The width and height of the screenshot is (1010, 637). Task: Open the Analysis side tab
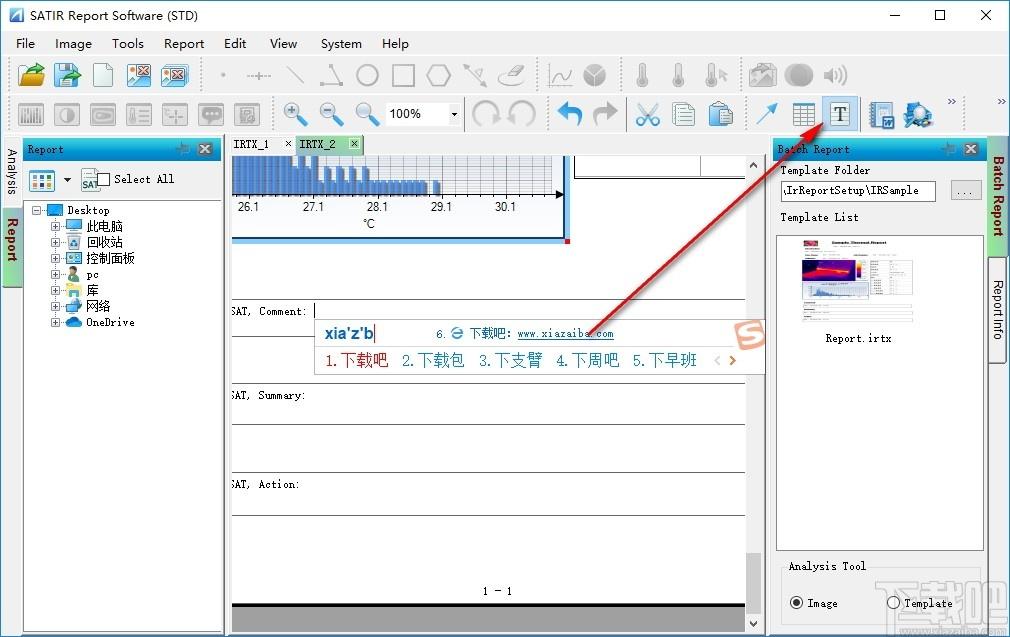(x=12, y=171)
